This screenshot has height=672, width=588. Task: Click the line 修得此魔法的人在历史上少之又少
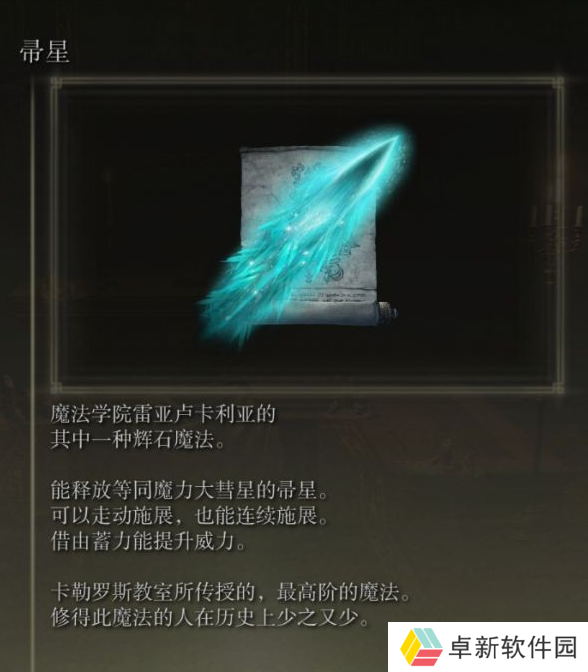pos(210,617)
